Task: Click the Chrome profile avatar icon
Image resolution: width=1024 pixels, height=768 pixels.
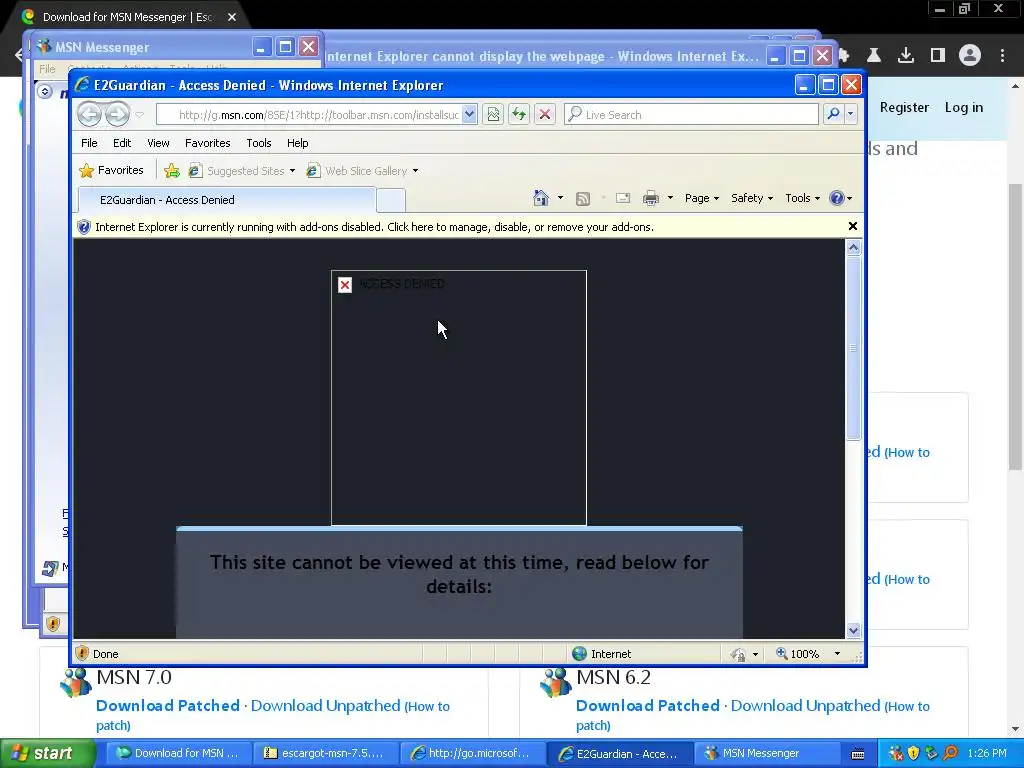Action: pyautogui.click(x=970, y=56)
